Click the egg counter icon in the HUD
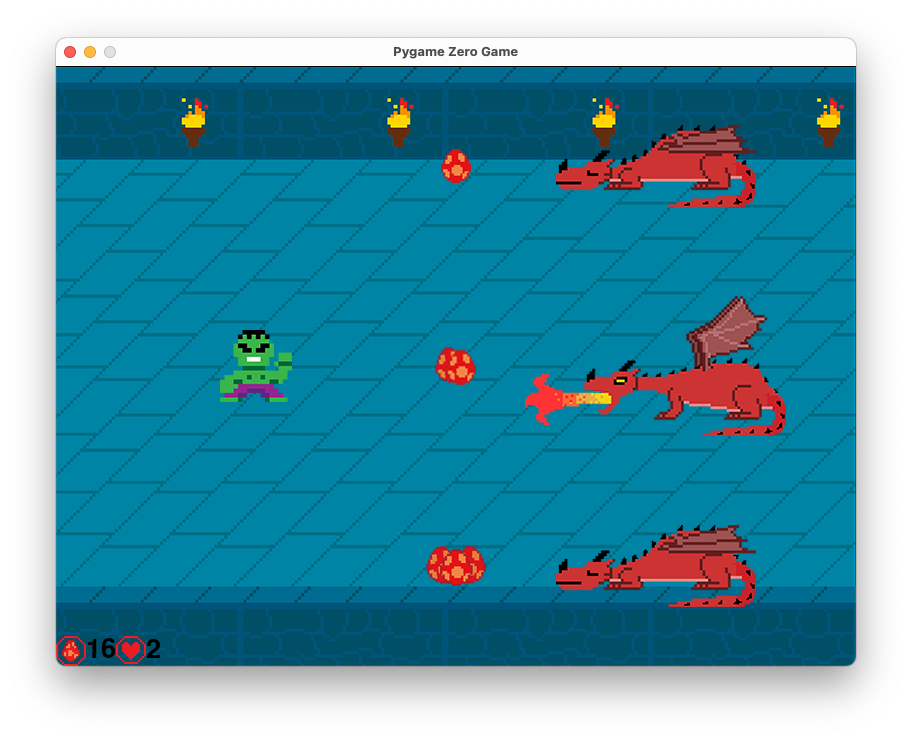 [x=71, y=650]
